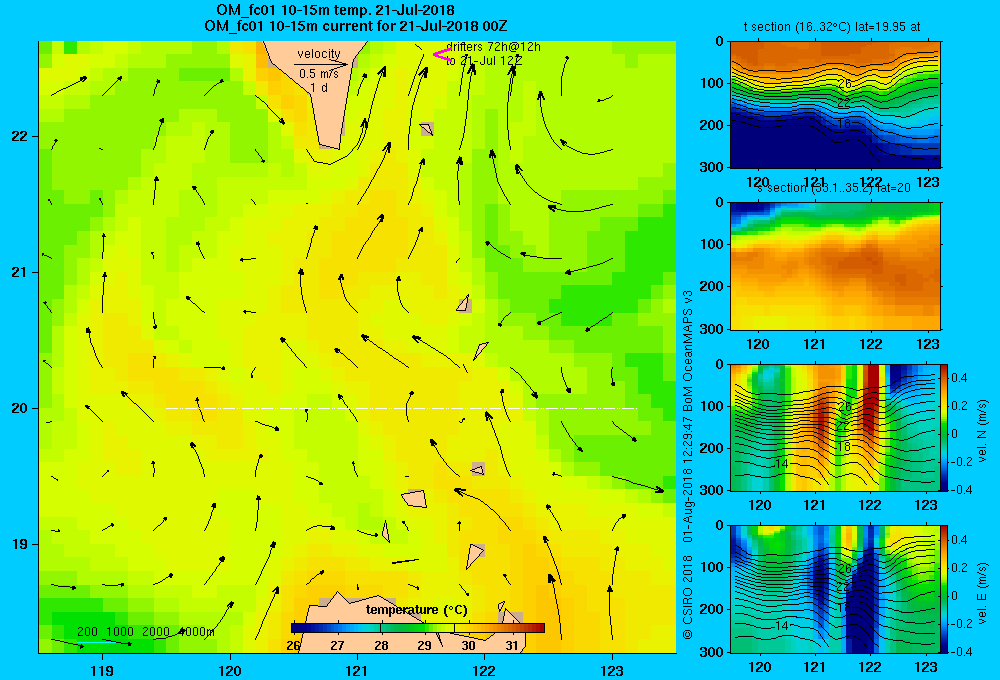This screenshot has height=680, width=1000.
Task: Click longitude '122' under salinity section
Action: tap(871, 344)
